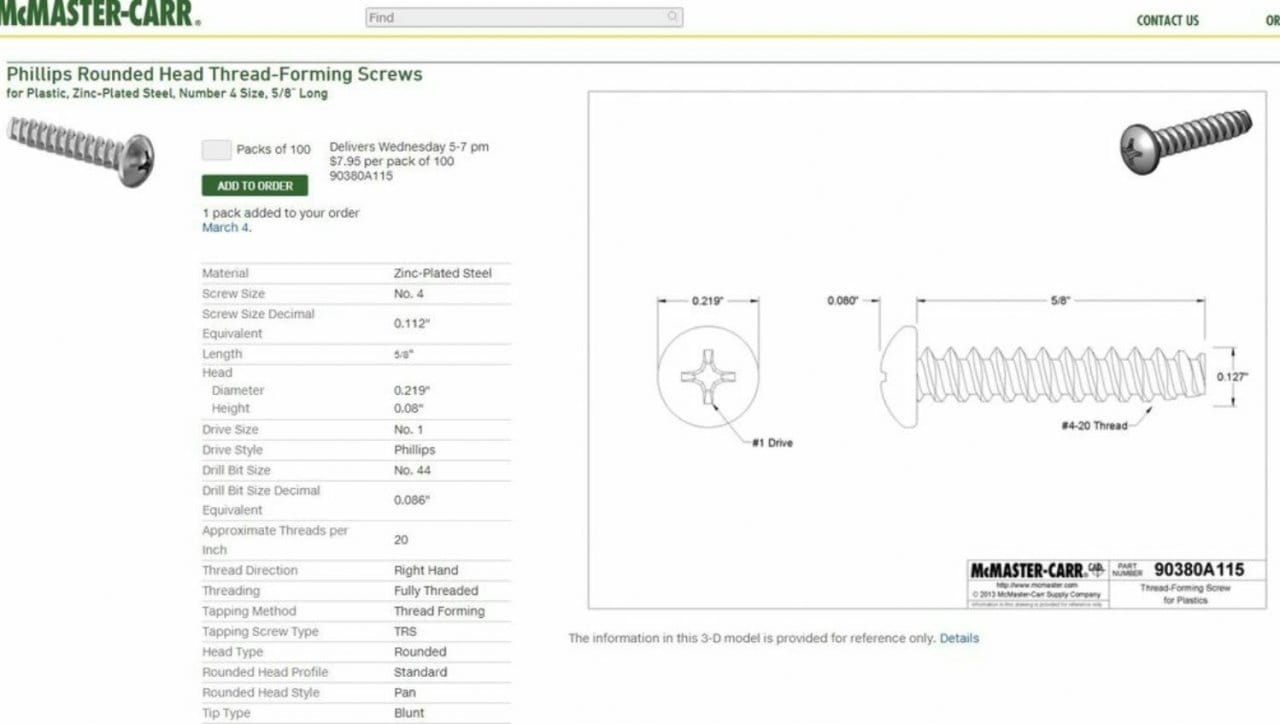Click the 'Drive Style' row label
Image resolution: width=1280 pixels, height=724 pixels.
click(232, 450)
